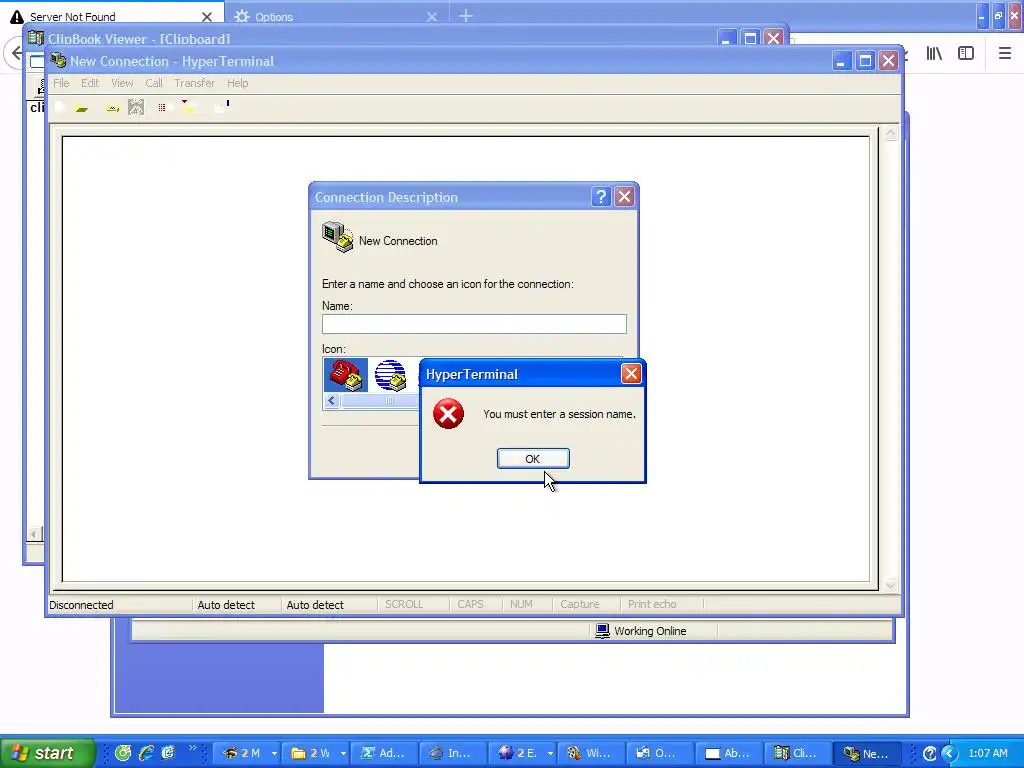Open the browser hamburger menu
This screenshot has height=768, width=1024.
point(1005,54)
